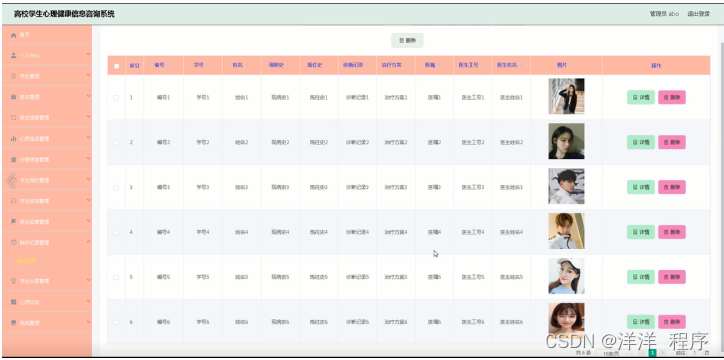Open the photo thumbnail in row 编号3
The height and width of the screenshot is (360, 724).
(566, 186)
